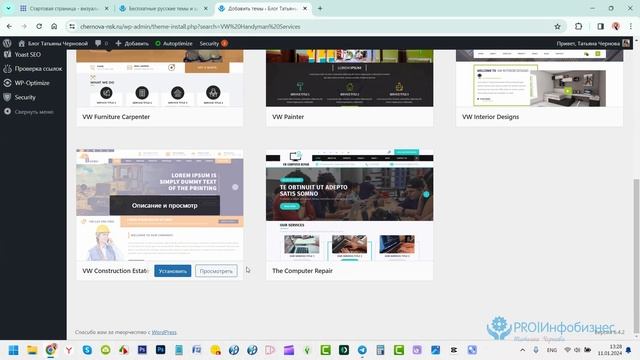Open the user profile greeting Привет, Татьяна Чернова
Screen dimensions: 640x360
pyautogui.click(x=593, y=43)
